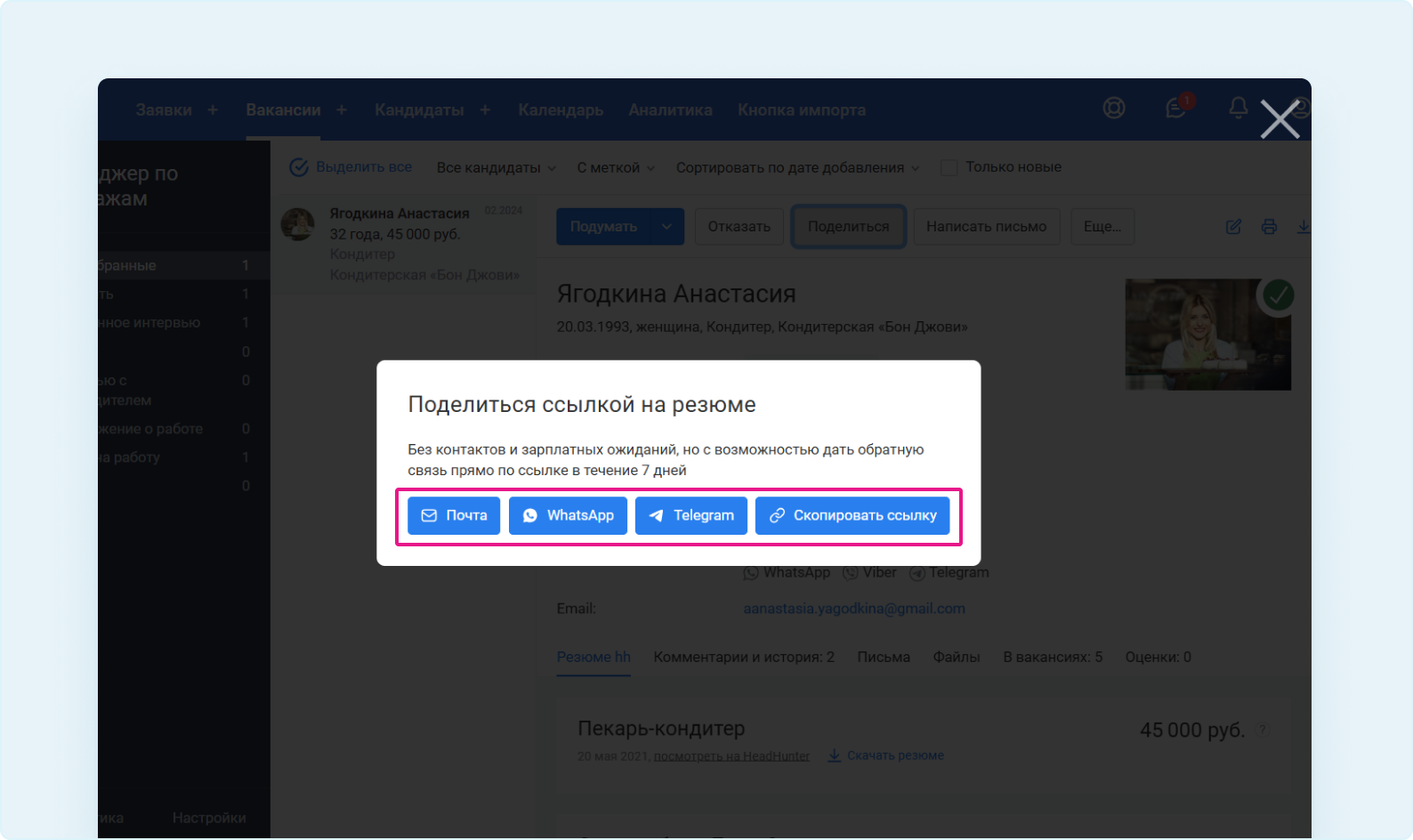Open the Кандидаты menu item
The width and height of the screenshot is (1413, 840).
[x=419, y=110]
